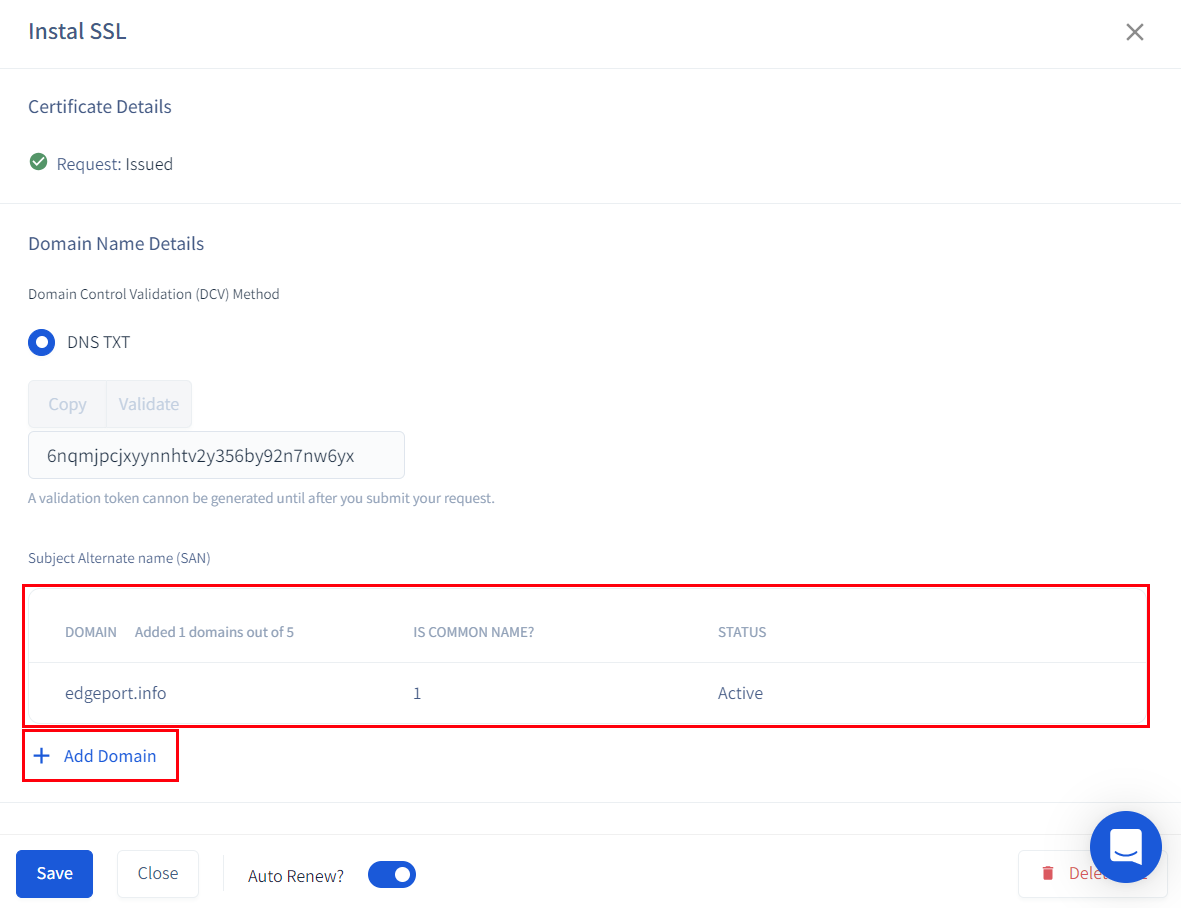Image resolution: width=1181 pixels, height=908 pixels.
Task: Click the STATUS column header
Action: [x=741, y=632]
